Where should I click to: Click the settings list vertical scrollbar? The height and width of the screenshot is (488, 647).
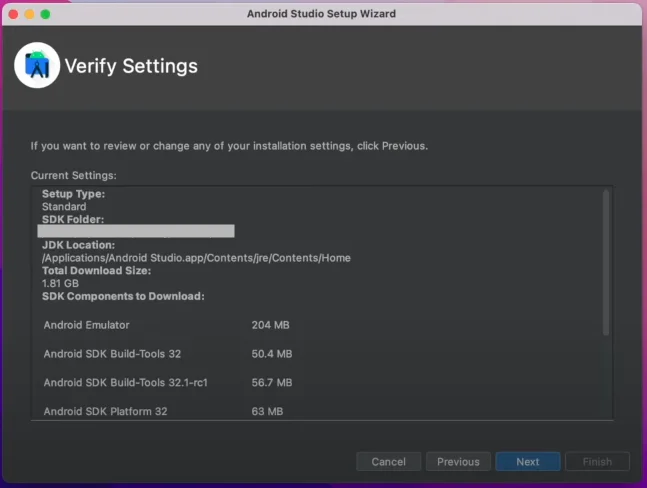tap(605, 262)
